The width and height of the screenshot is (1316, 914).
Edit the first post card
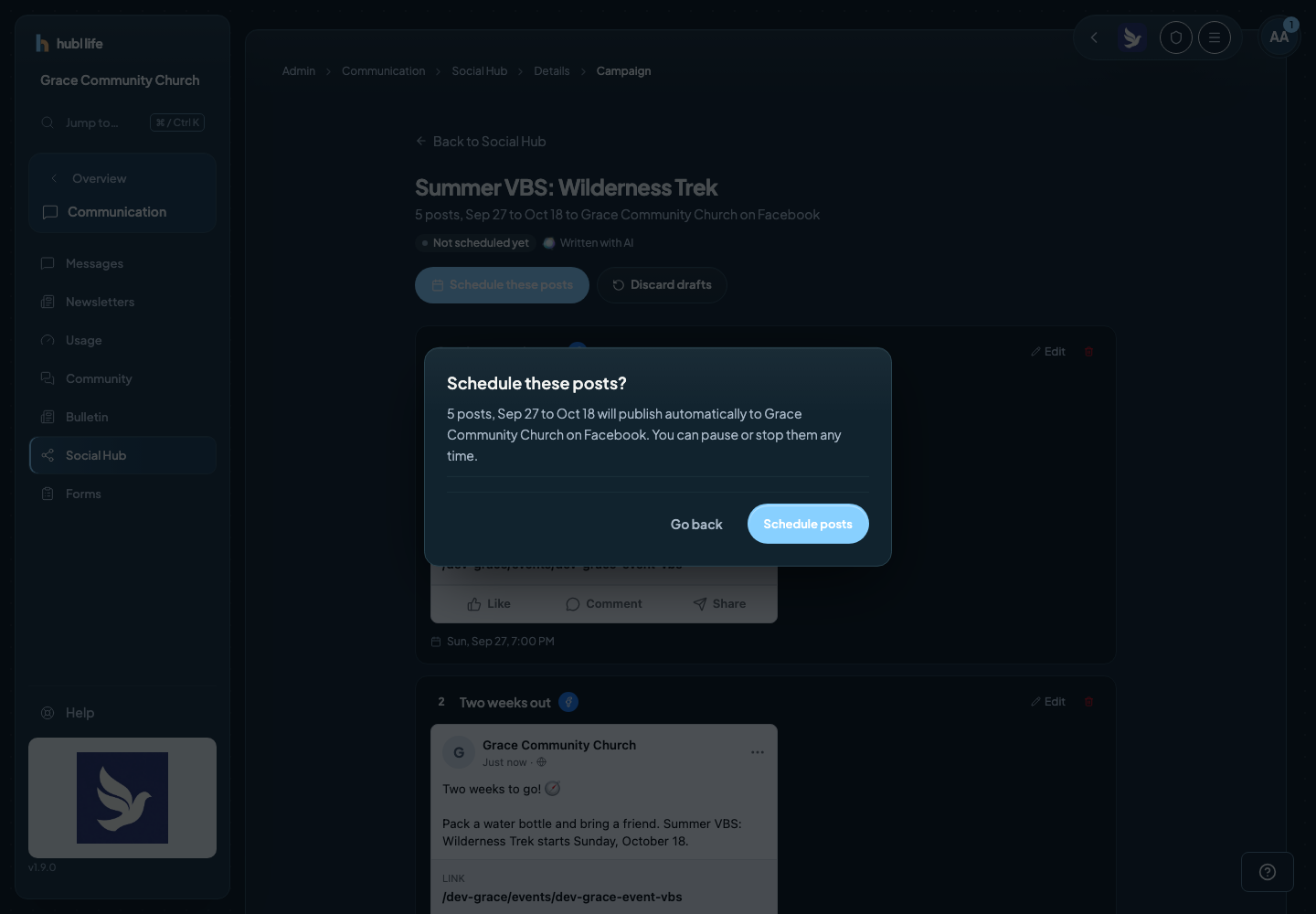click(x=1048, y=352)
